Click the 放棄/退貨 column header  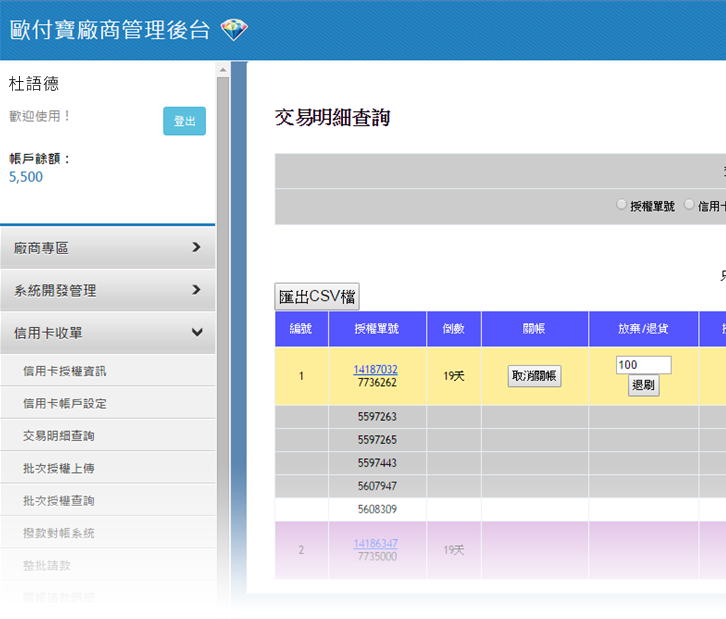644,329
